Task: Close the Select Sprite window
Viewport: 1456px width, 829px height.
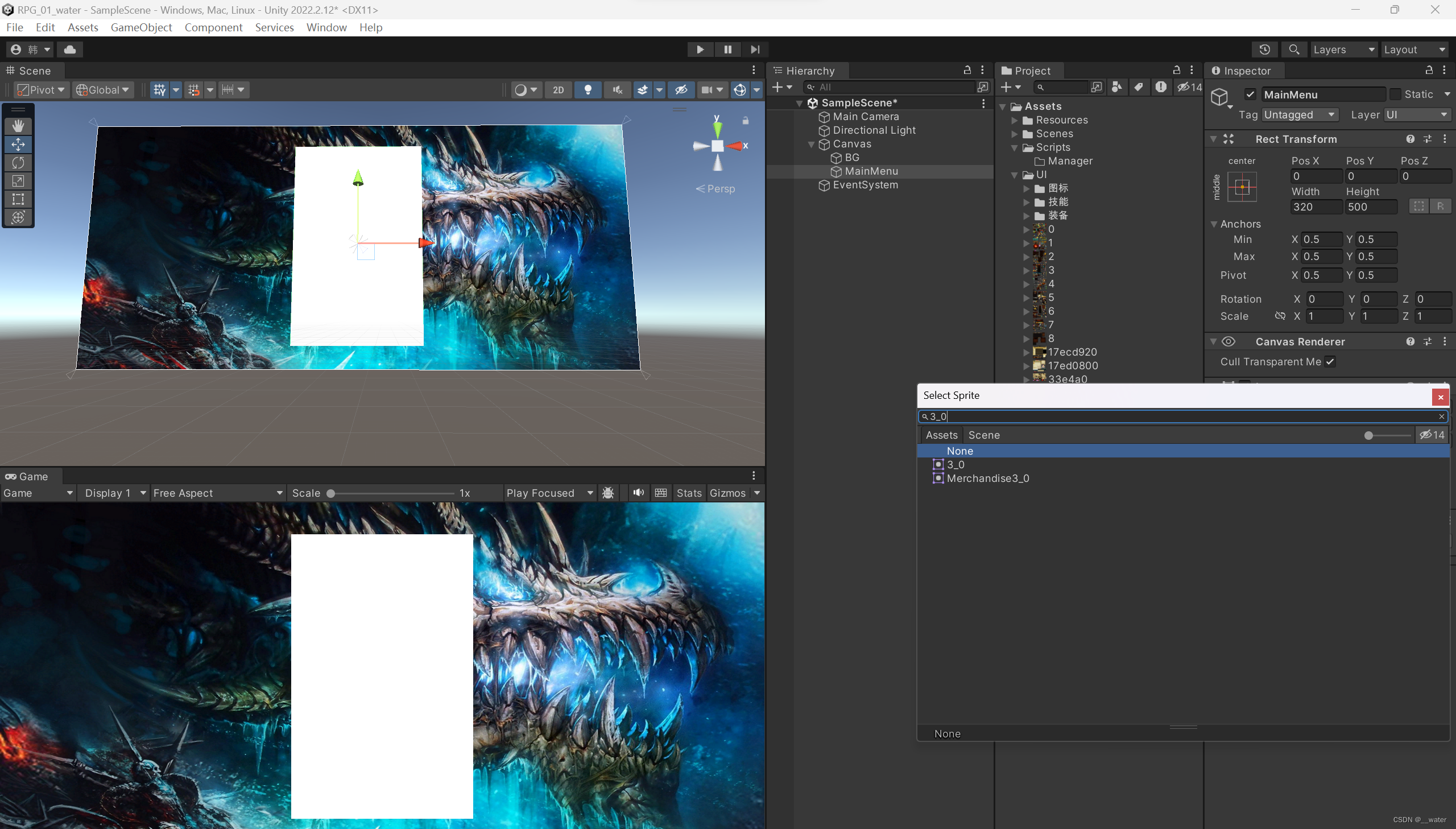Action: [x=1440, y=397]
